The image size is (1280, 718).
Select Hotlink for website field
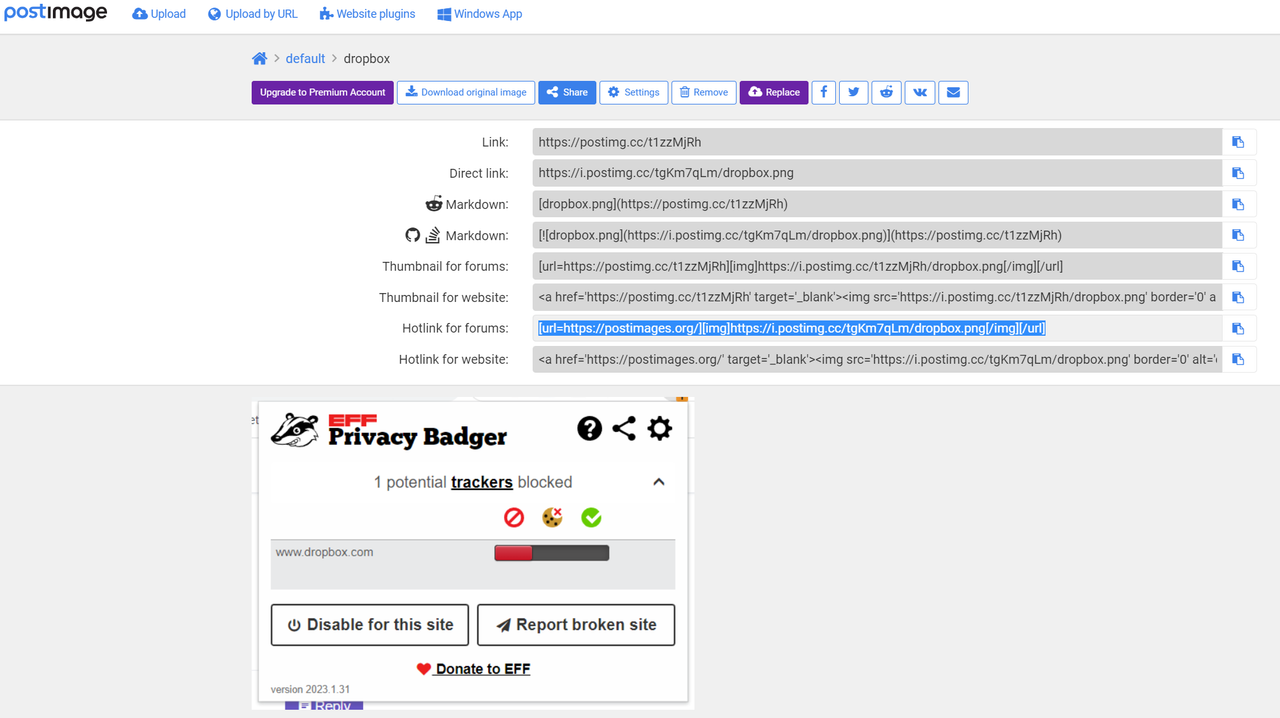click(x=877, y=359)
